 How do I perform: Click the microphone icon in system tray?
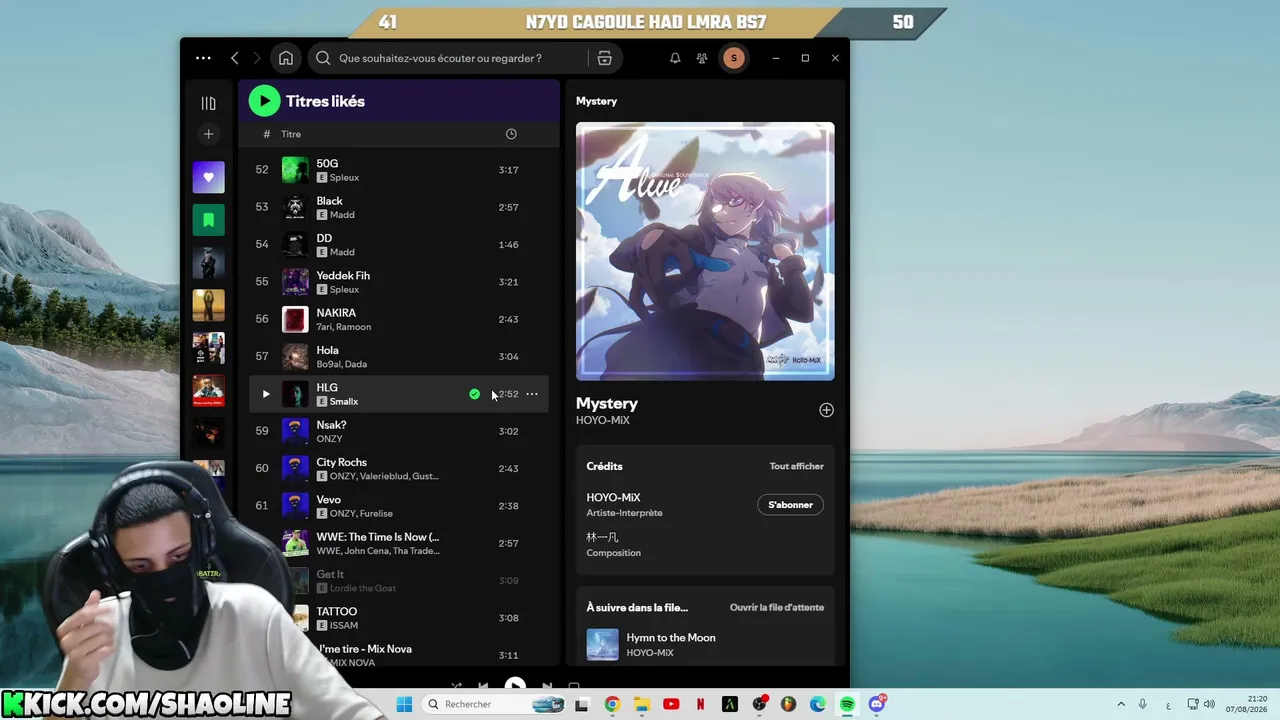(x=1142, y=704)
